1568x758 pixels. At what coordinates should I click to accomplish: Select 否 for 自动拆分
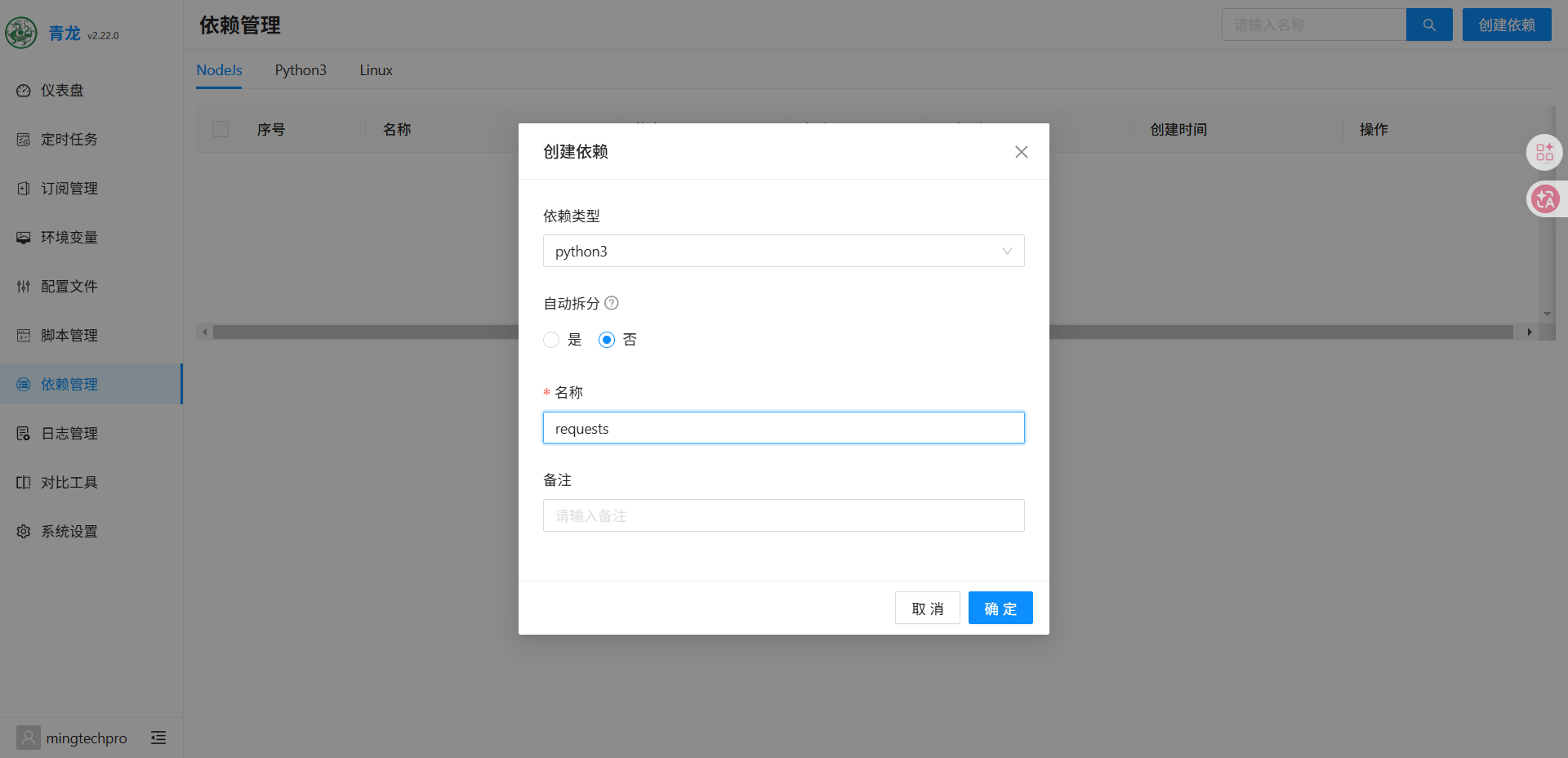pyautogui.click(x=607, y=340)
